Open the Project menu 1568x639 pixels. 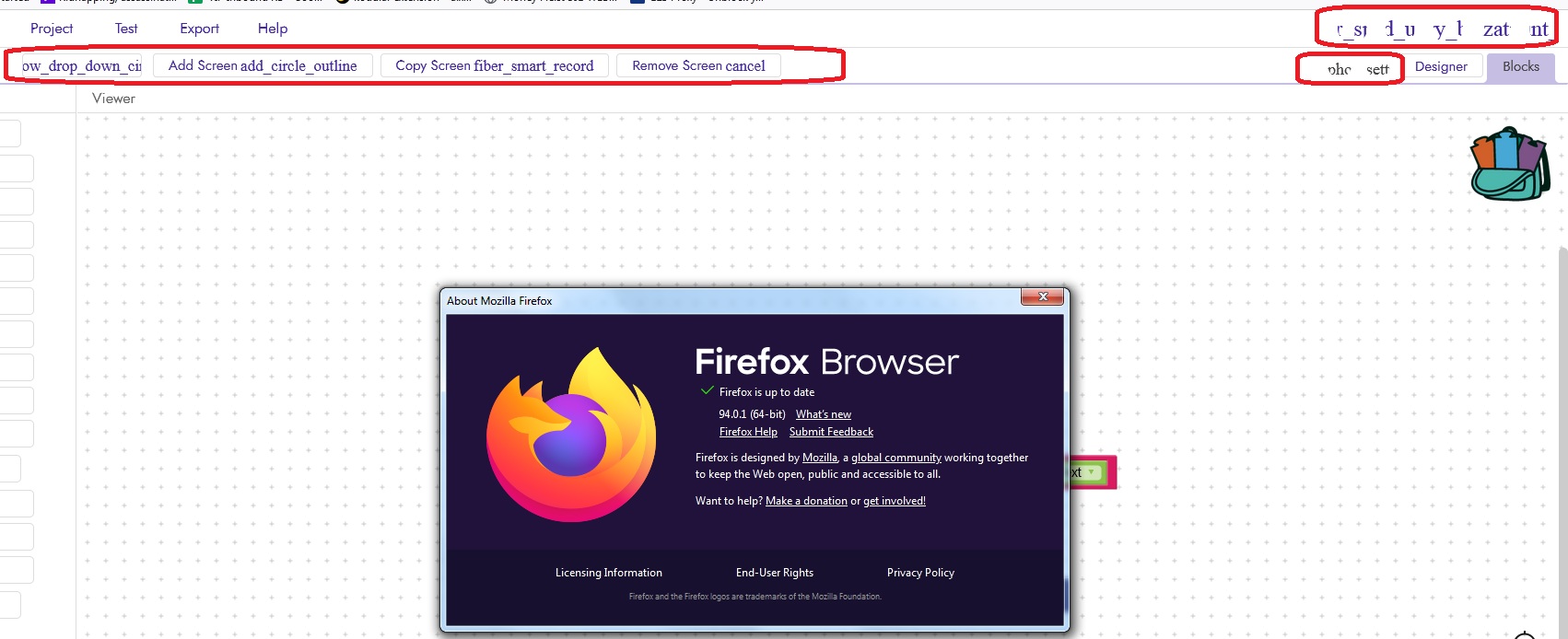click(x=52, y=29)
